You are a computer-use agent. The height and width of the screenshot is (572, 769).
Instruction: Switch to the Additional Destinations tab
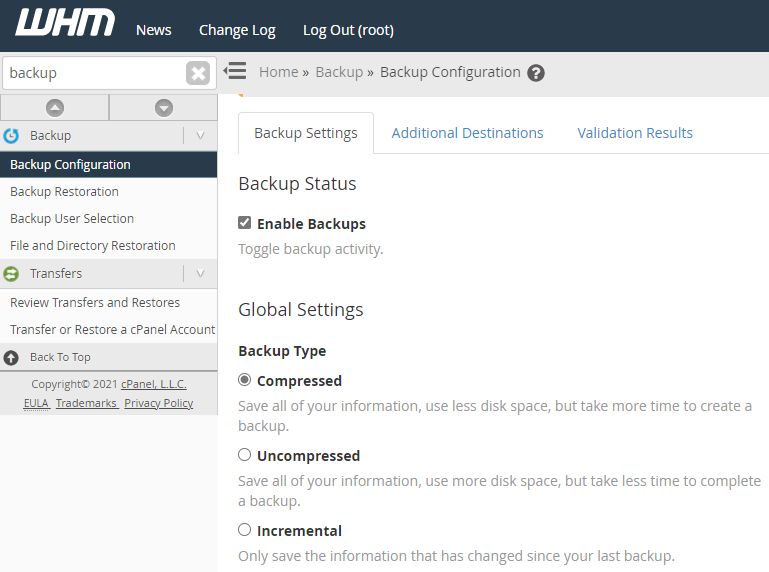coord(467,133)
